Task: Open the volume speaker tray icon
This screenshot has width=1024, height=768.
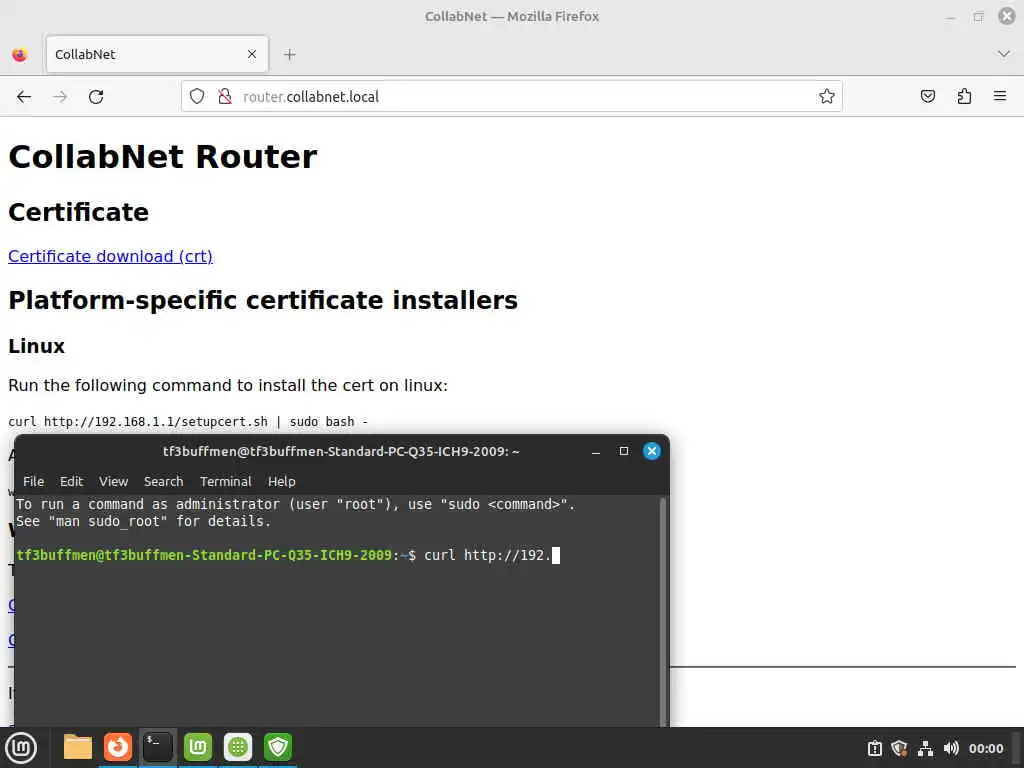Action: point(951,748)
